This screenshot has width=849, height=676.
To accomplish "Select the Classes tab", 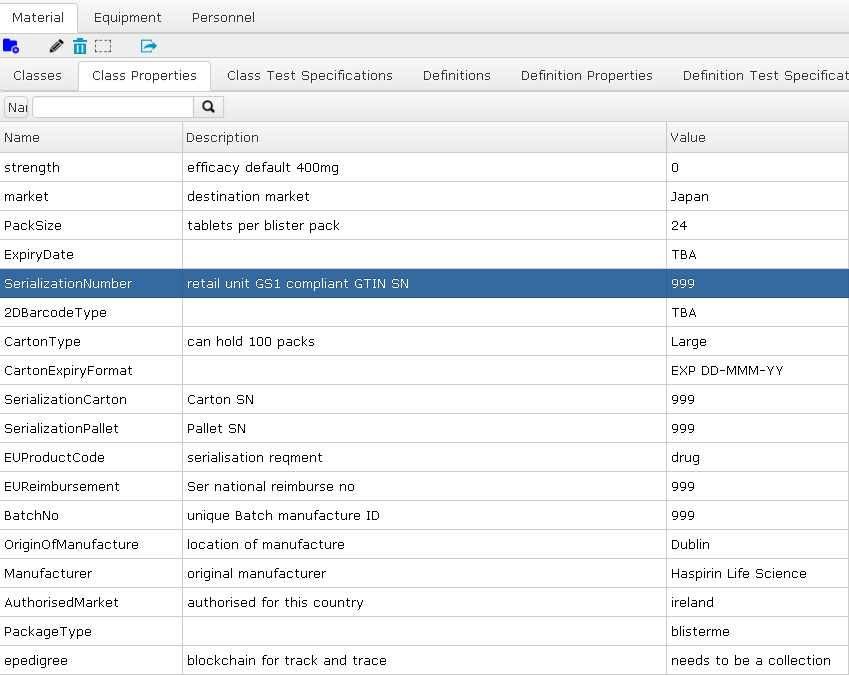I will (x=37, y=75).
